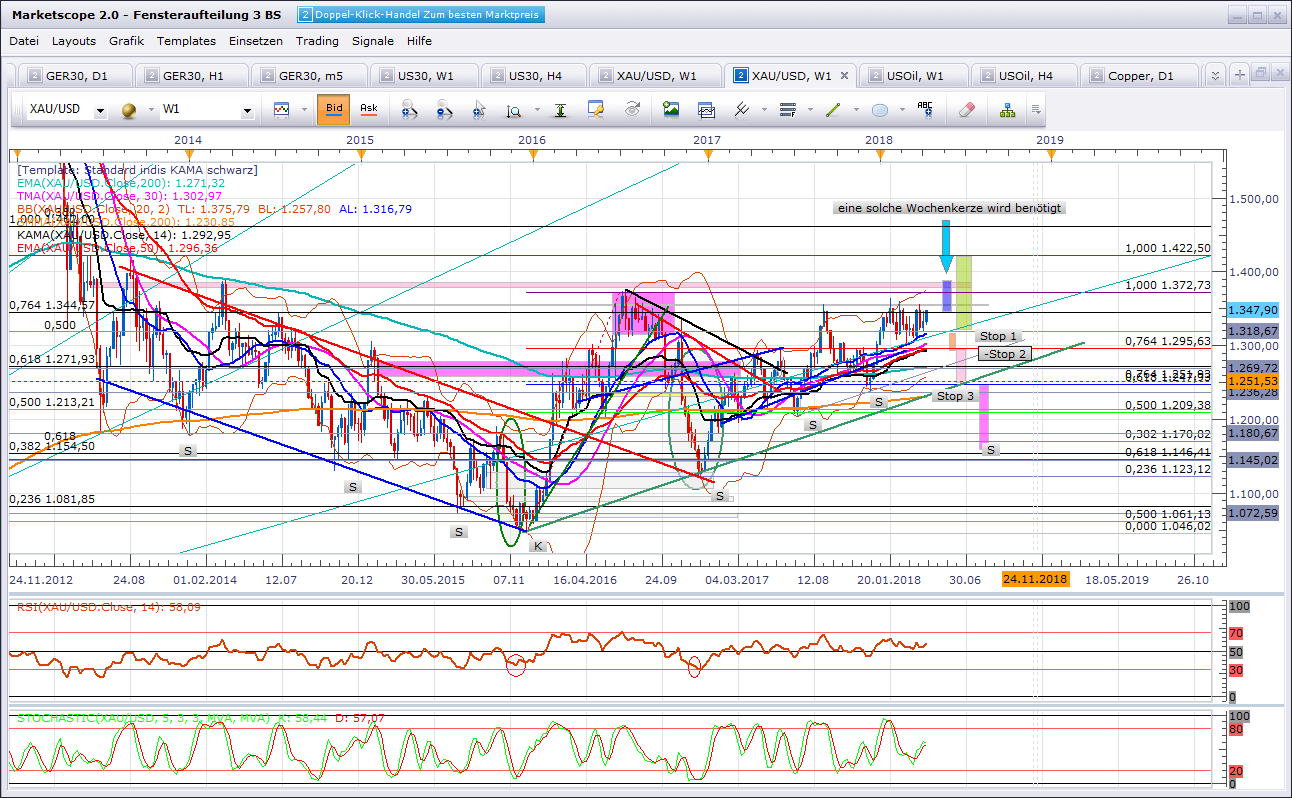Click the green hierarchy tree icon
This screenshot has height=798, width=1292.
1007,110
